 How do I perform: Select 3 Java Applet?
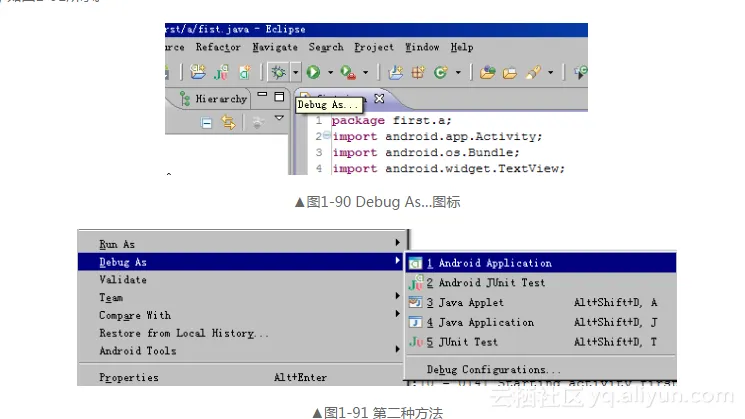coord(541,302)
